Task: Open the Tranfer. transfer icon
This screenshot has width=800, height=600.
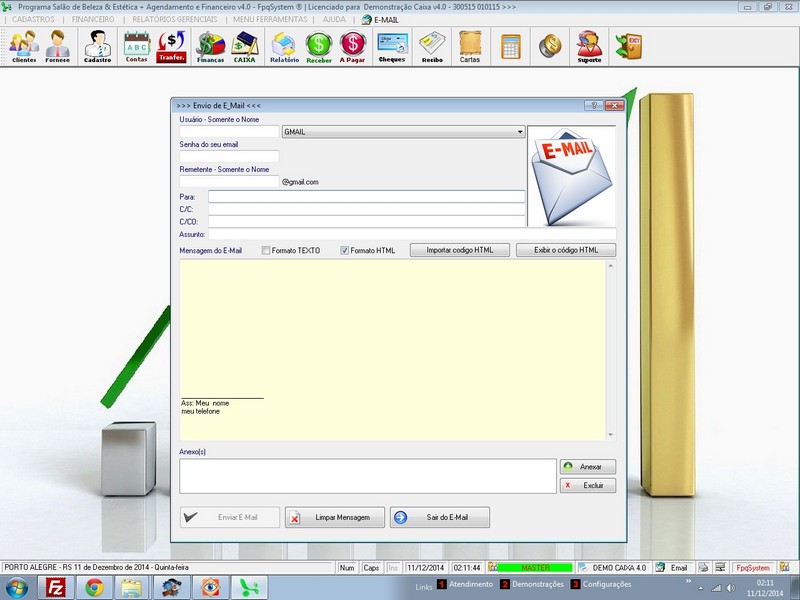Action: pyautogui.click(x=171, y=46)
